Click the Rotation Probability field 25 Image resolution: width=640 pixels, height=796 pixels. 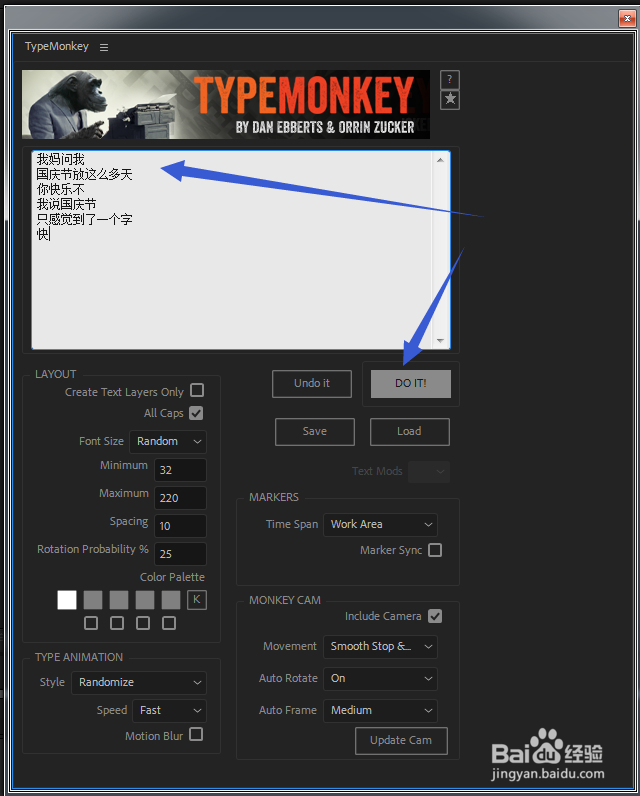[180, 554]
